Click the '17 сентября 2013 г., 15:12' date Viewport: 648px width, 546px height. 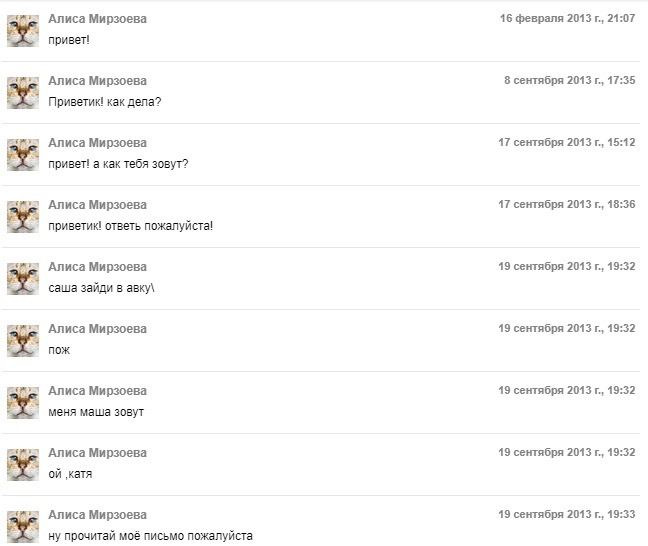(566, 143)
